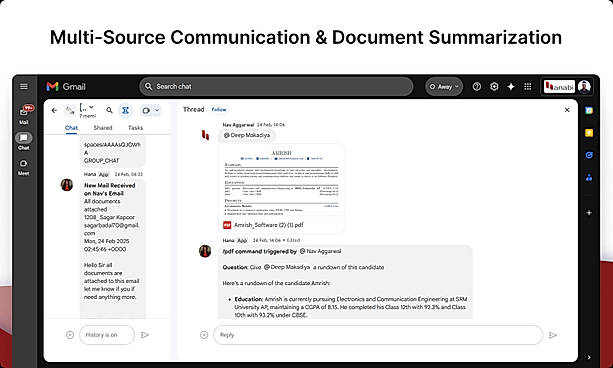The width and height of the screenshot is (613, 368).
Task: Click the @Nav Aggarwal mention in command
Action: [x=320, y=251]
